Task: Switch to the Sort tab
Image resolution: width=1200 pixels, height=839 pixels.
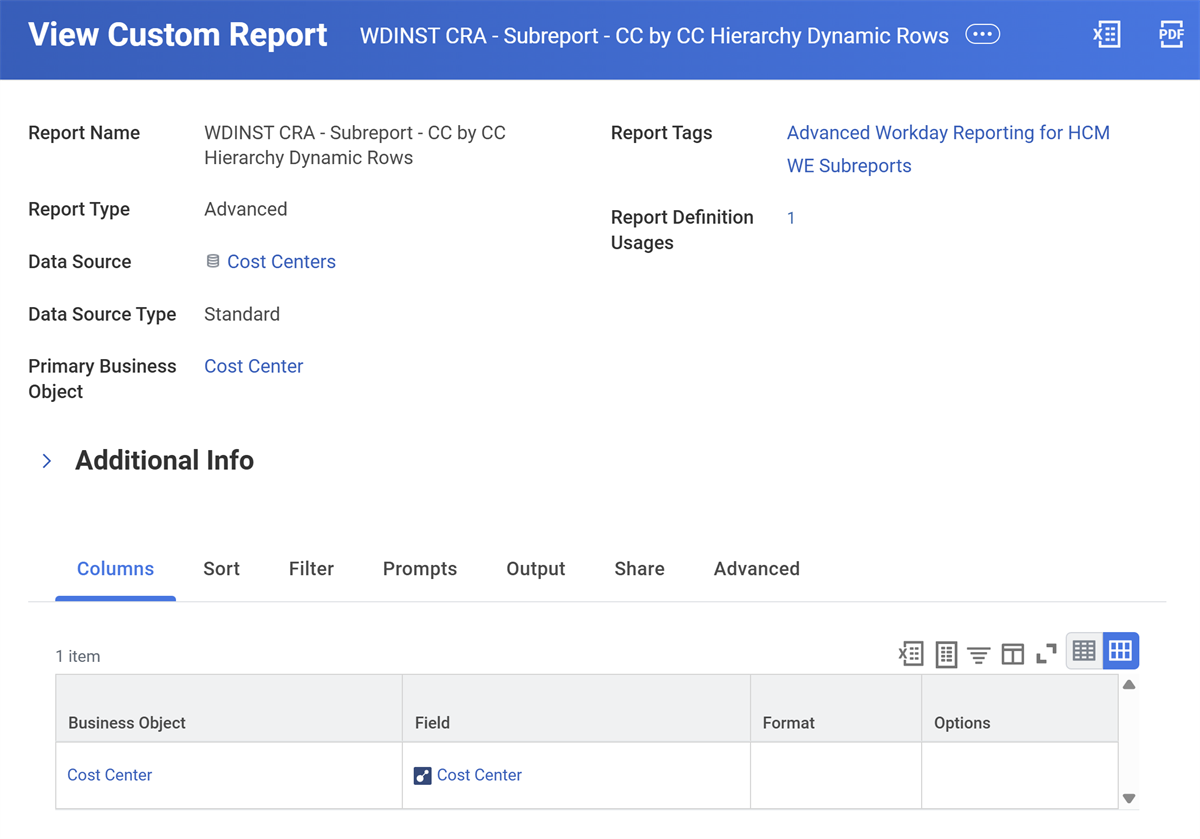Action: tap(221, 569)
